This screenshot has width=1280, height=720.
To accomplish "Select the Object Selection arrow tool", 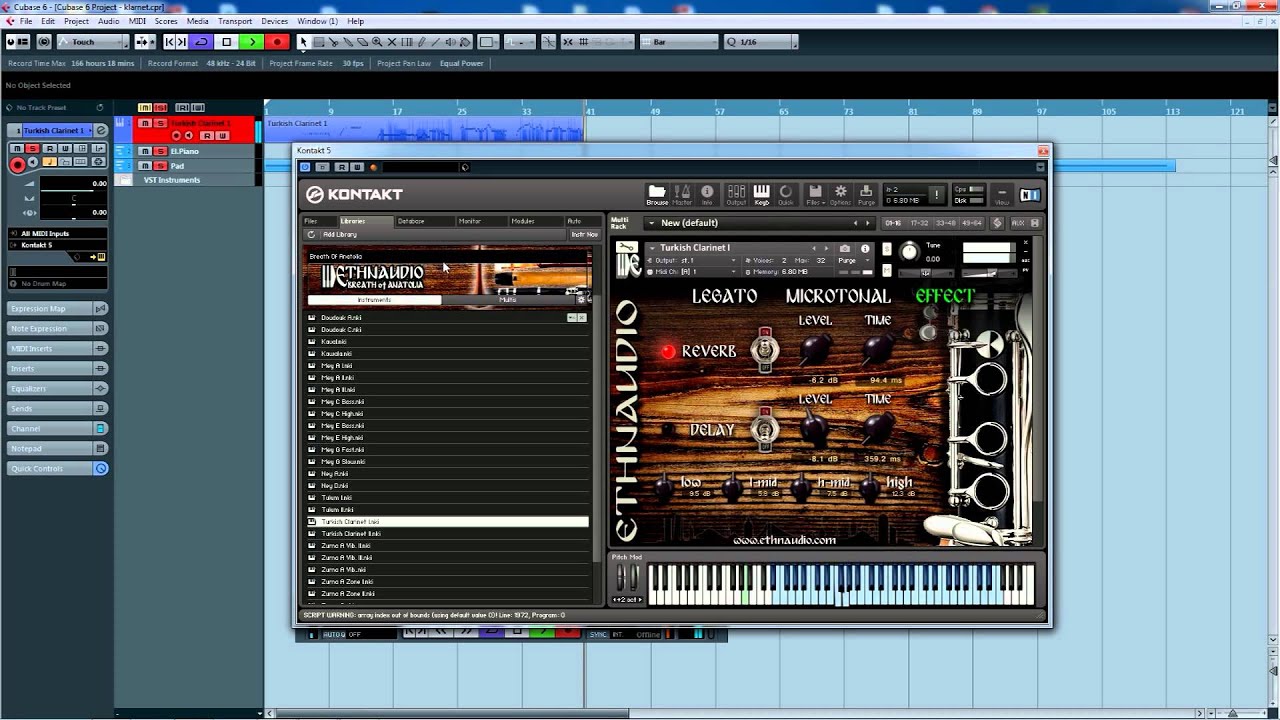I will point(304,42).
